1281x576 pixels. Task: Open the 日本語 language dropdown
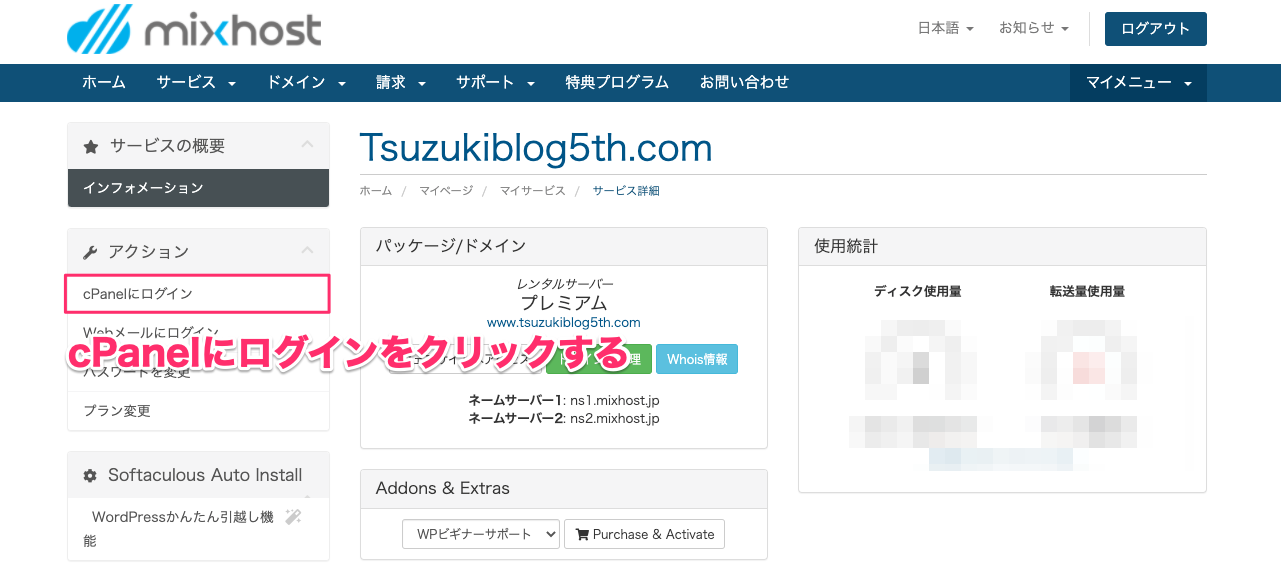pyautogui.click(x=945, y=28)
